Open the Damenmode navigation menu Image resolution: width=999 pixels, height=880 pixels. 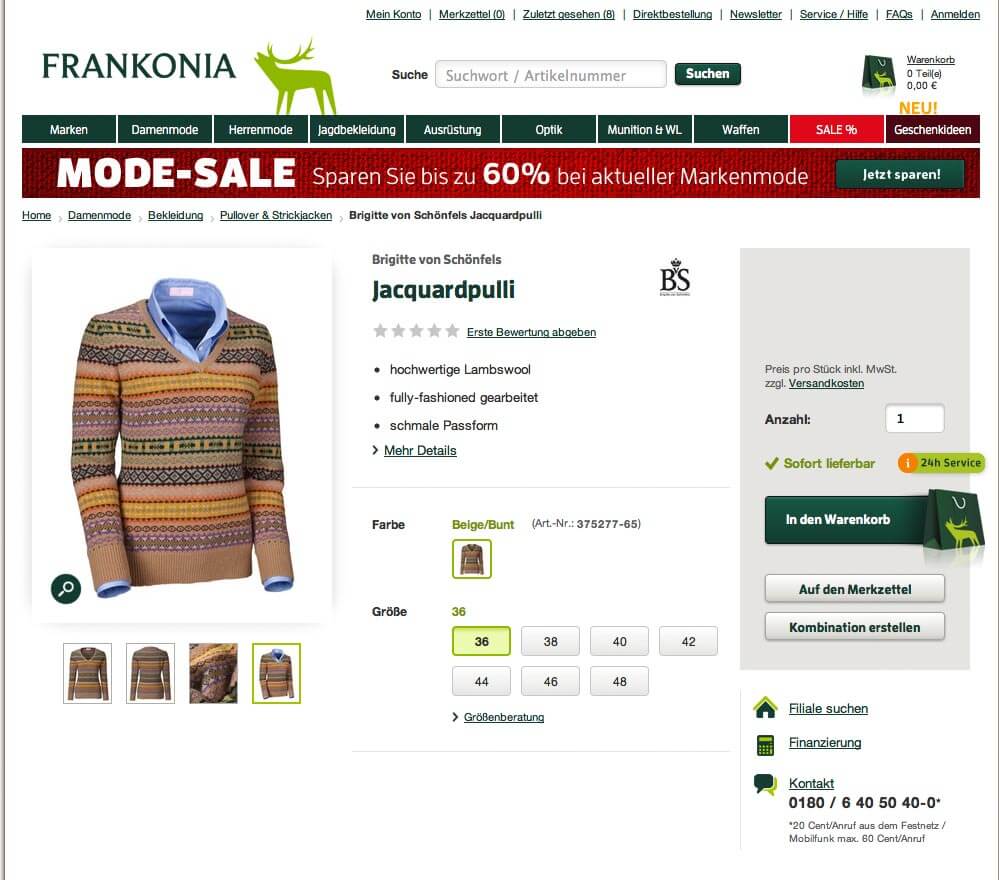click(x=164, y=129)
